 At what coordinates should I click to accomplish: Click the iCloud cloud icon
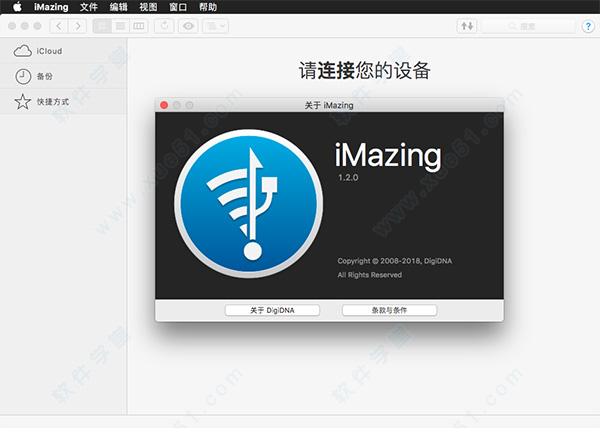(x=23, y=51)
